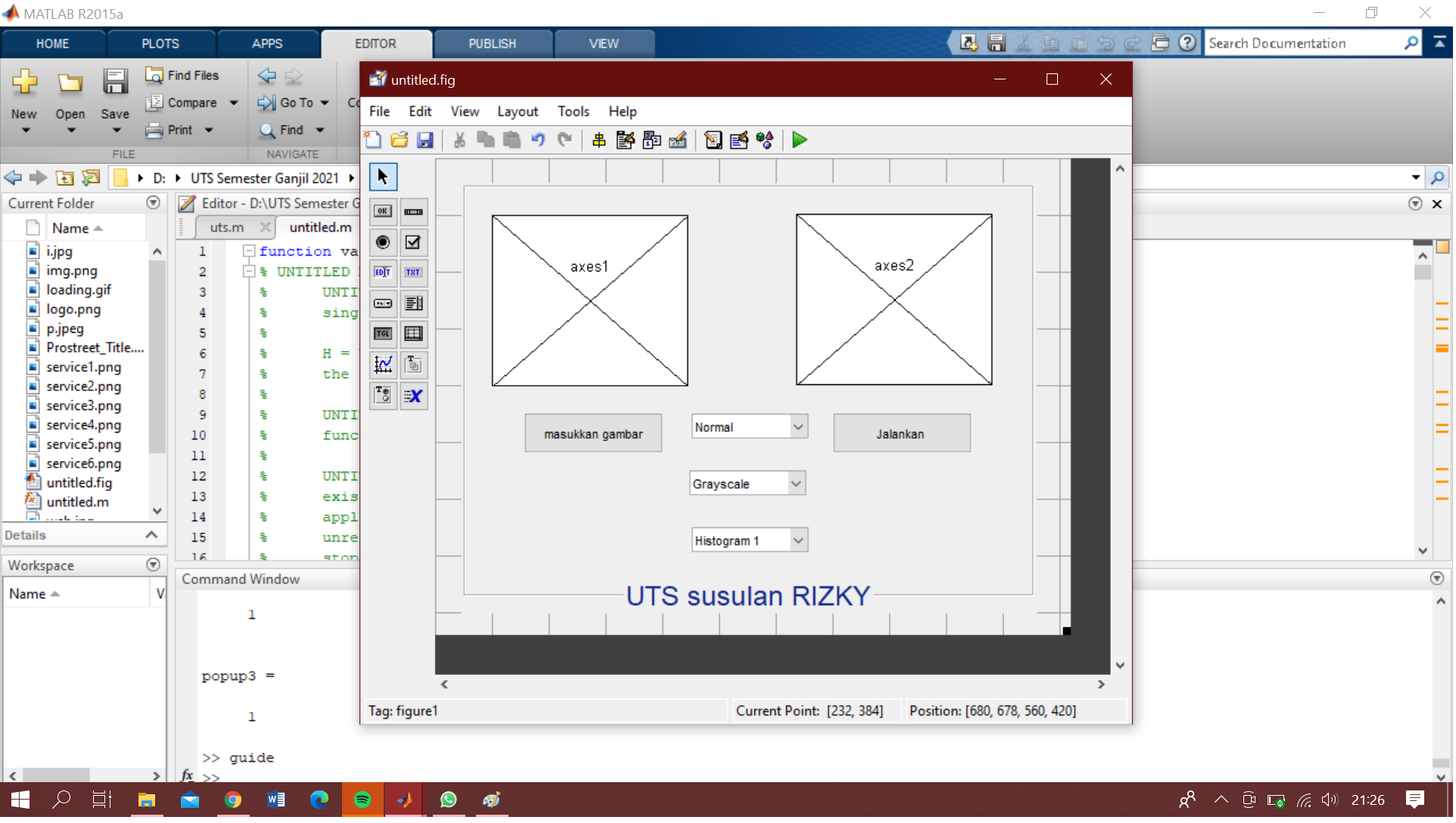Expand the Compare dropdown arrow
Screen dimensions: 1456x823
coord(234,103)
